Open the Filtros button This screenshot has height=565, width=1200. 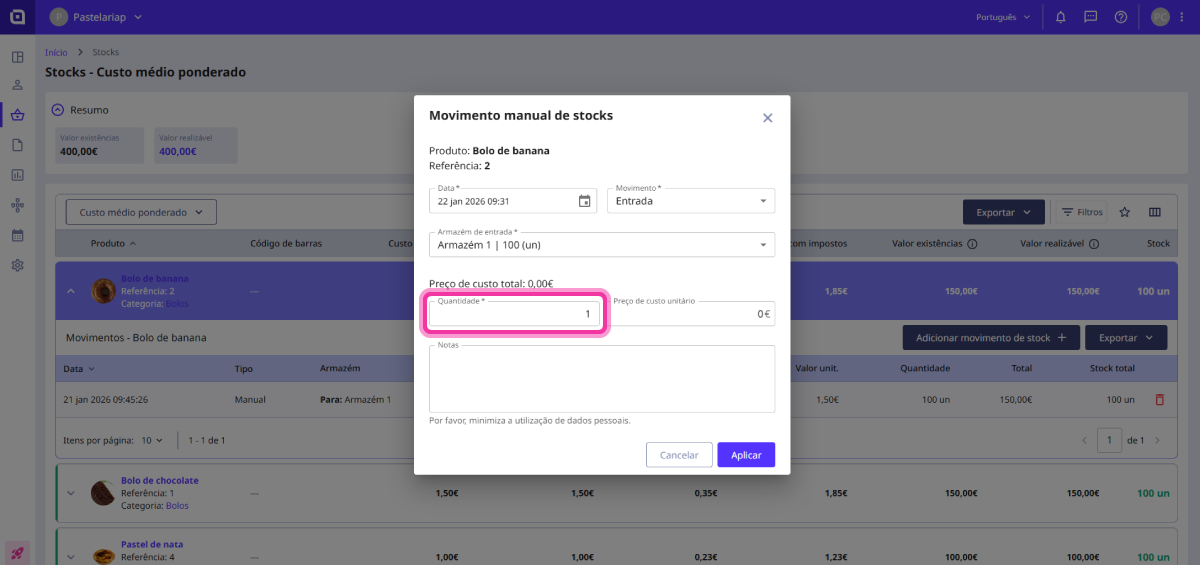pyautogui.click(x=1082, y=212)
